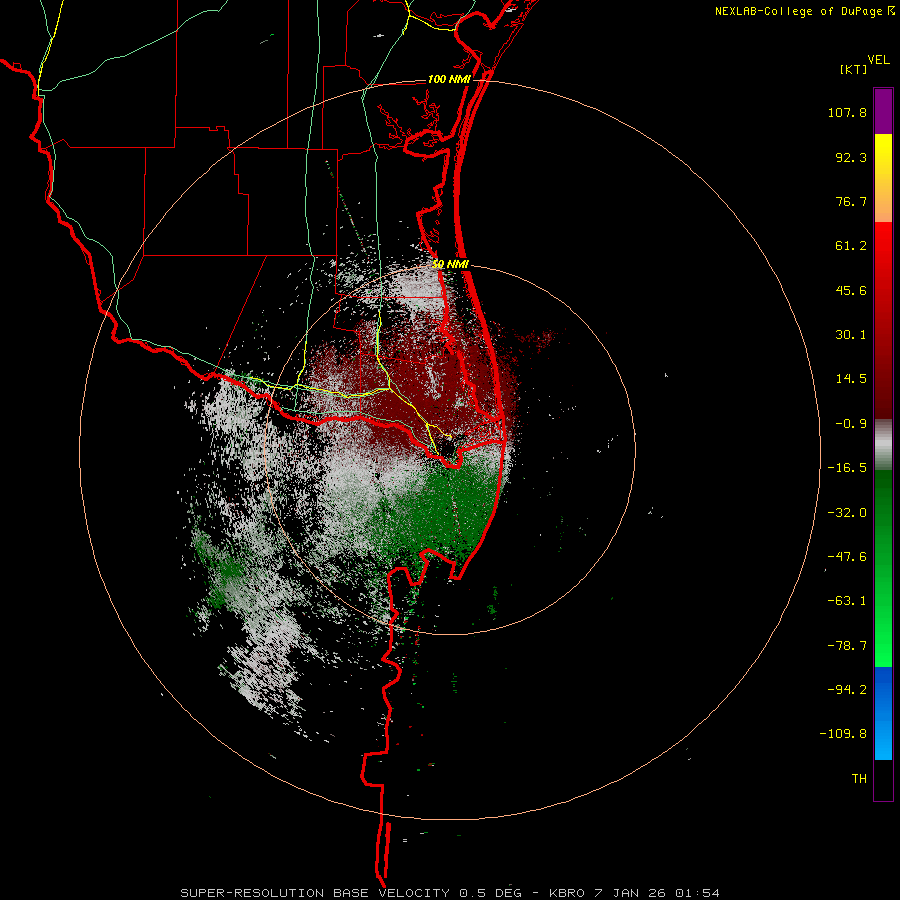
Task: Click the 14.5 velocity scale value
Action: click(851, 379)
